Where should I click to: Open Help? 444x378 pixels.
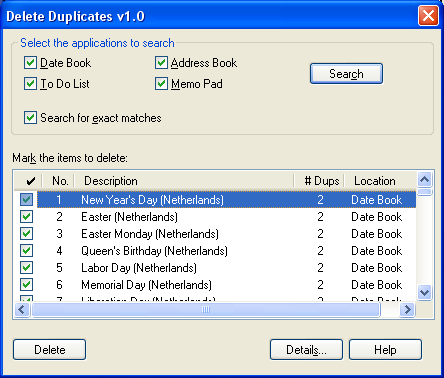385,350
